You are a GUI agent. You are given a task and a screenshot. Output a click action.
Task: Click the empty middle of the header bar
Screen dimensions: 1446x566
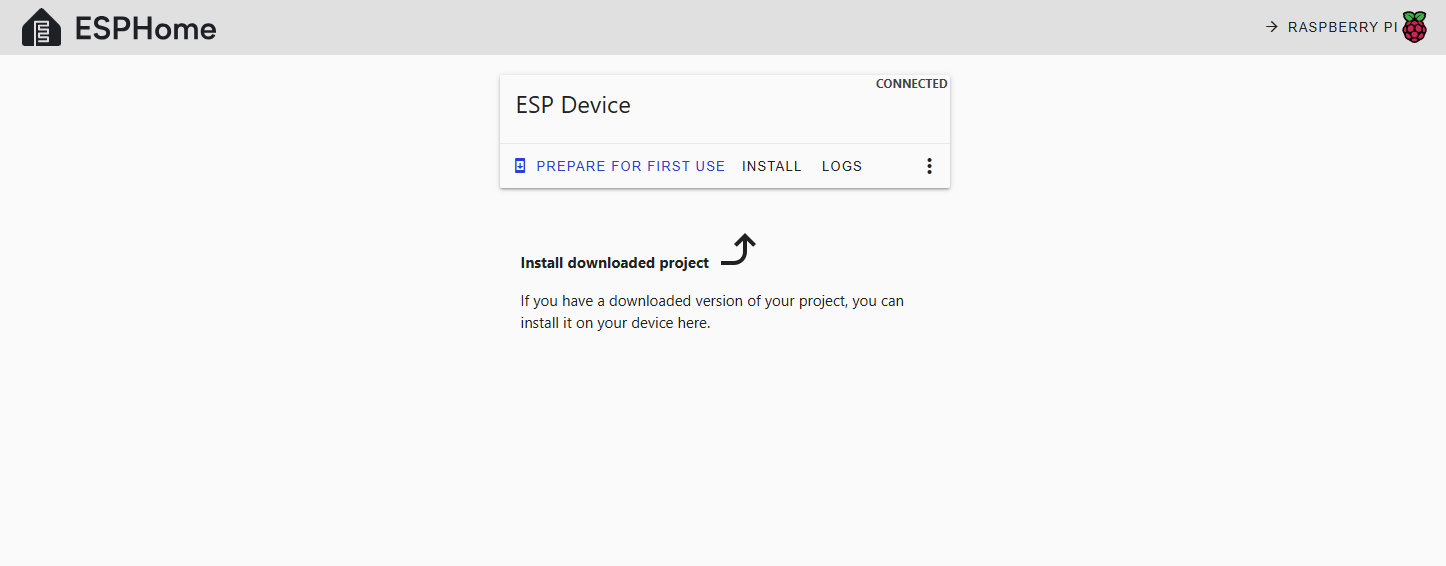tap(720, 27)
